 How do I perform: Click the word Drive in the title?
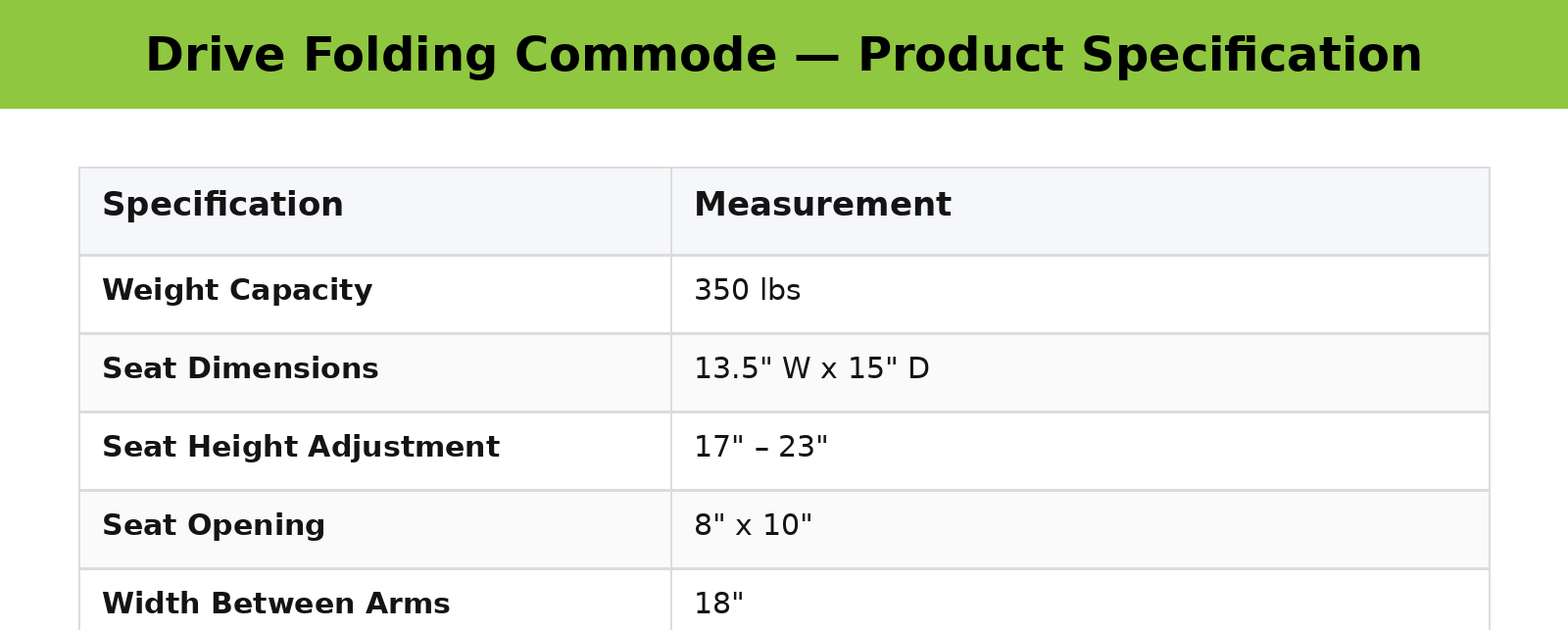[215, 56]
